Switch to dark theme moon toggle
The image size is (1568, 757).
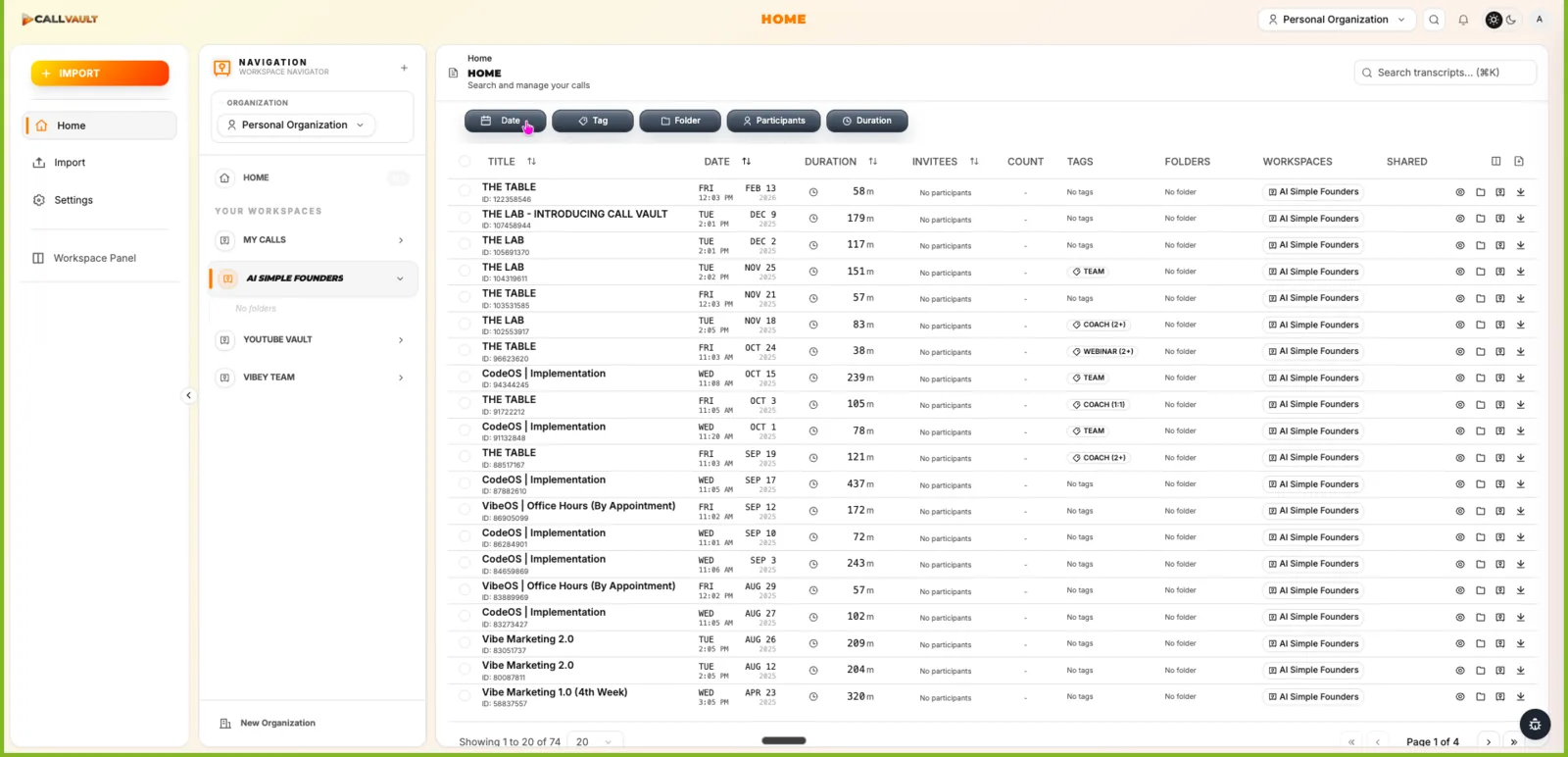click(1511, 20)
